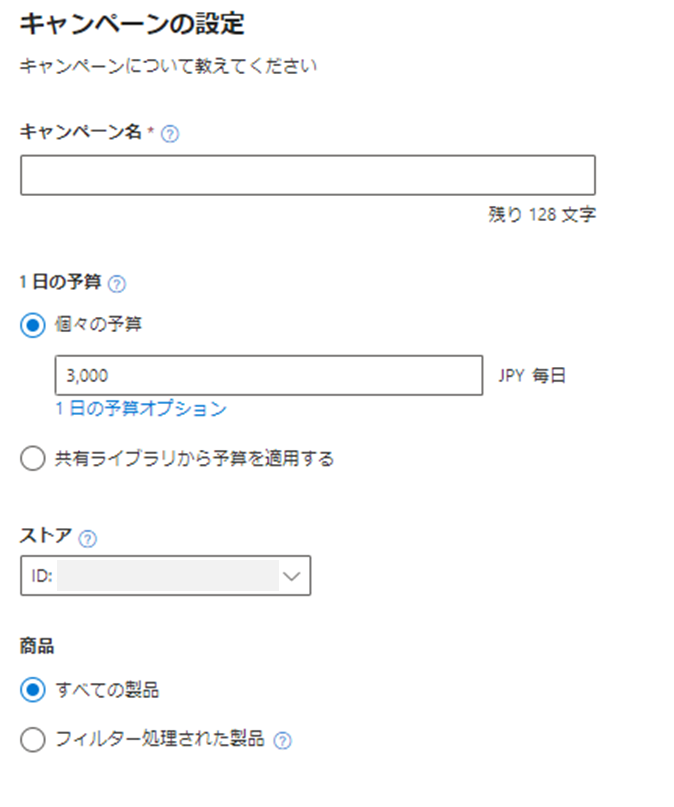The height and width of the screenshot is (807, 674).
Task: Open 1日の予算オプション link
Action: pos(141,409)
